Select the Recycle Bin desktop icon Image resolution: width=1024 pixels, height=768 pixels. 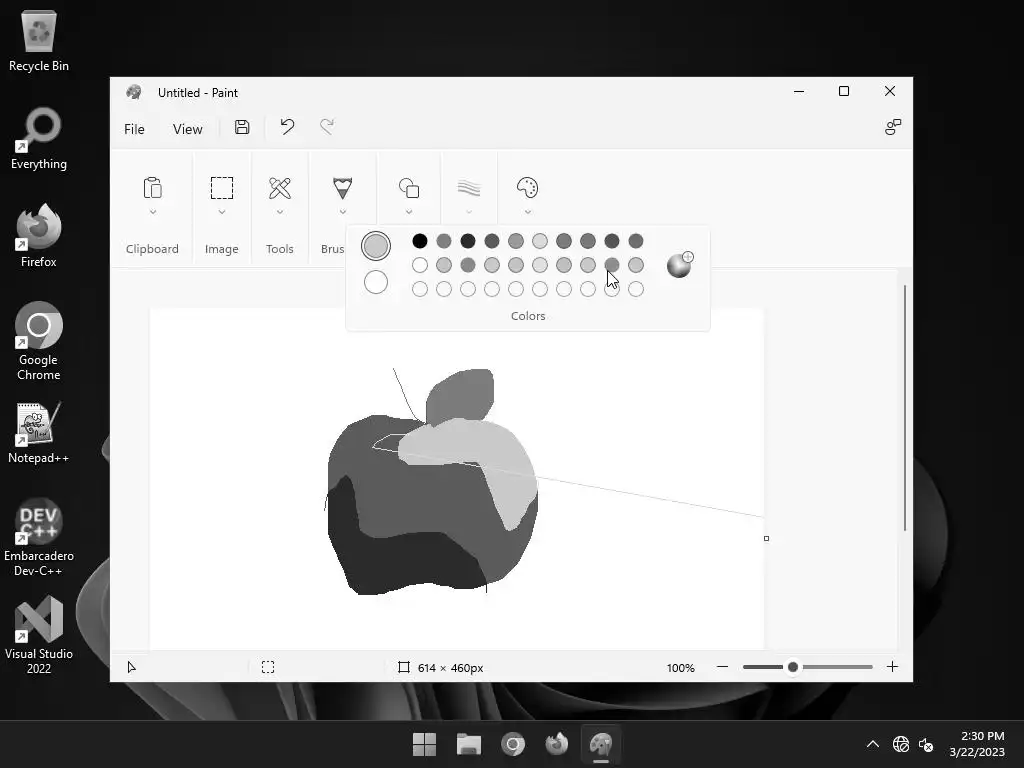click(39, 40)
